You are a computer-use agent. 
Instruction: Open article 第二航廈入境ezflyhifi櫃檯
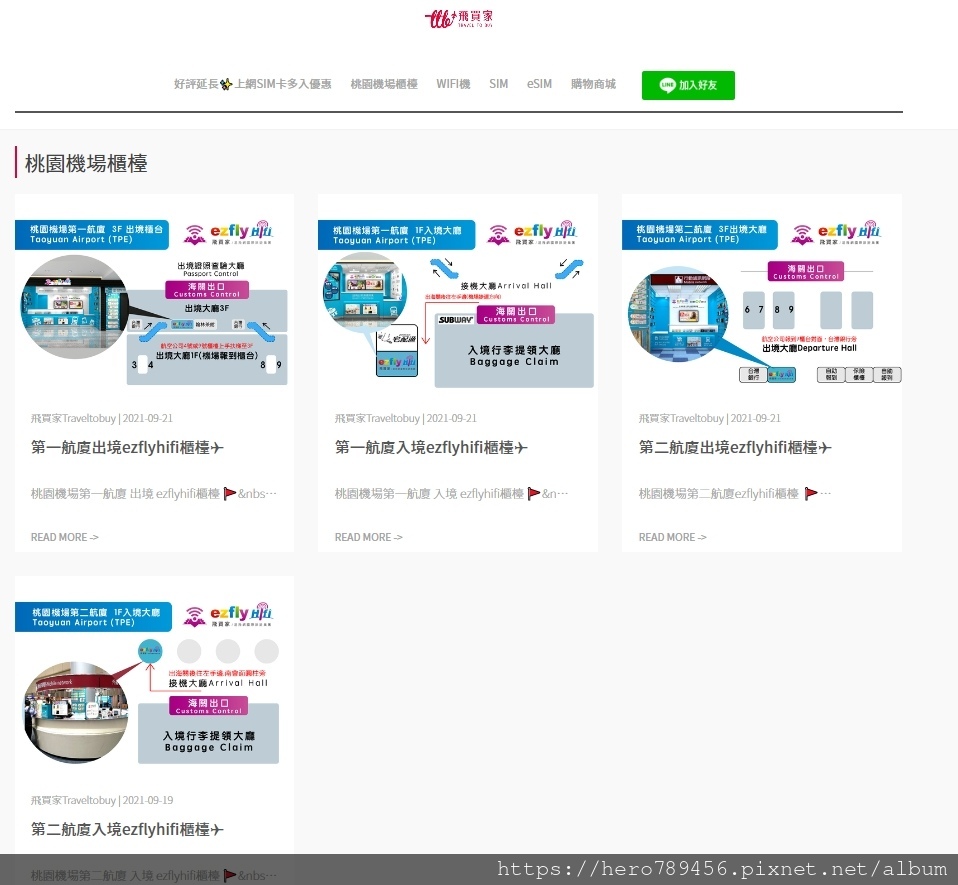[127, 829]
